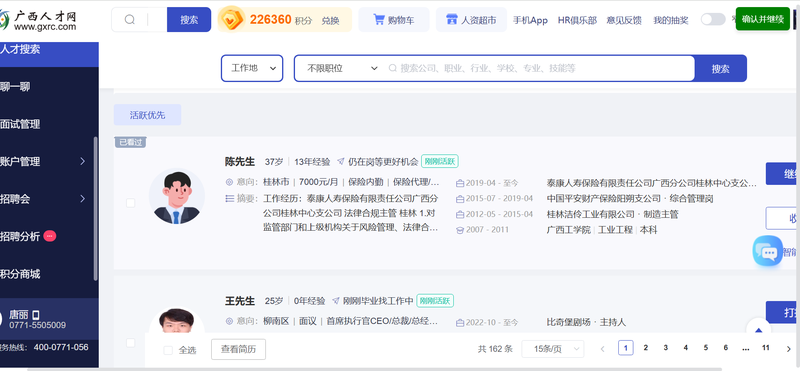Open 王先生's avatar picture
800x371 pixels.
click(x=177, y=320)
